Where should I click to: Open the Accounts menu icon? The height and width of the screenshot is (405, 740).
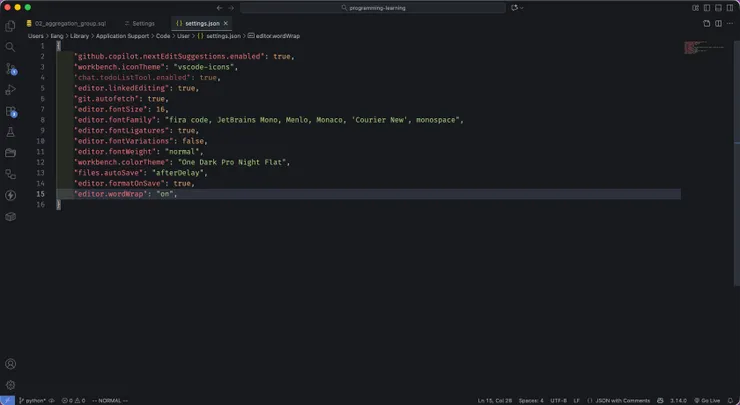pos(10,364)
